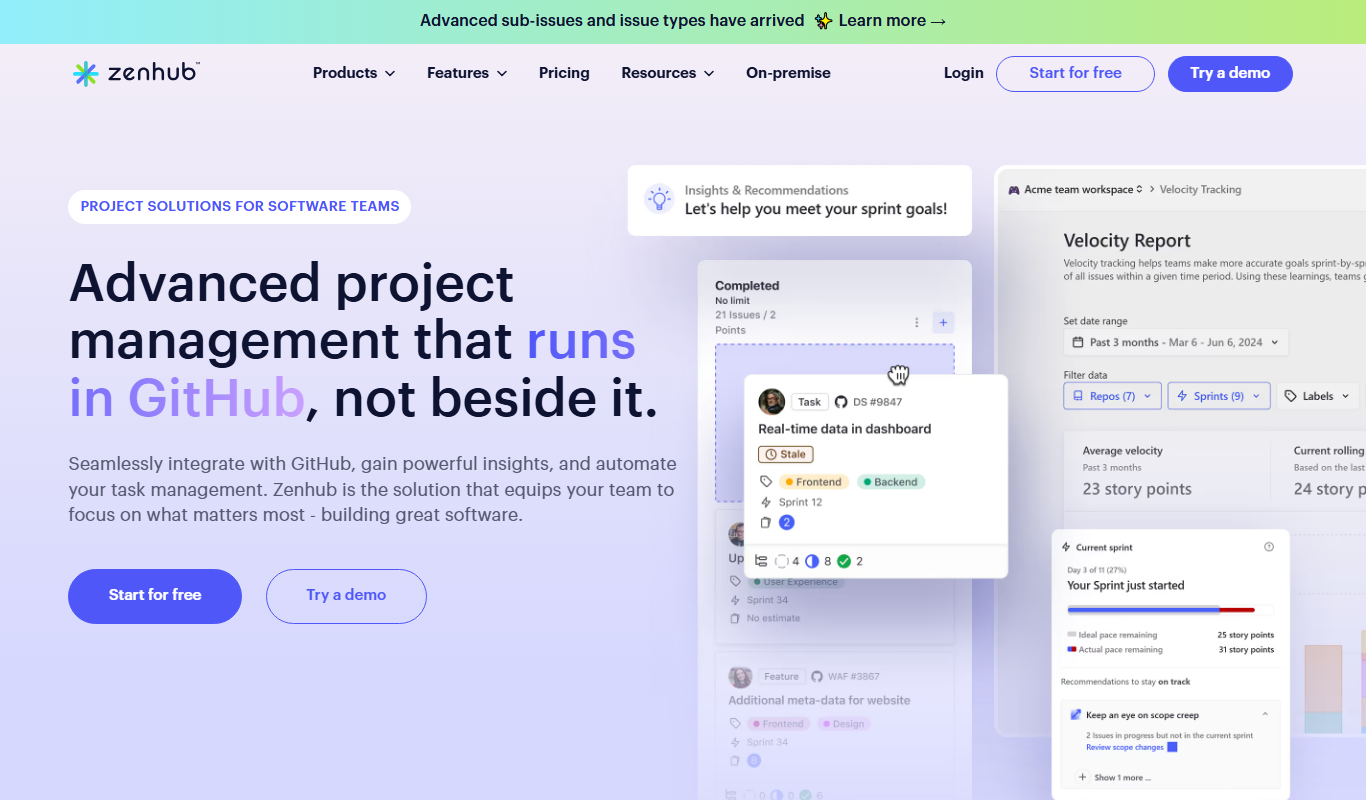The width and height of the screenshot is (1366, 800).
Task: Click the blue square beside Review scope changes
Action: point(1172,747)
